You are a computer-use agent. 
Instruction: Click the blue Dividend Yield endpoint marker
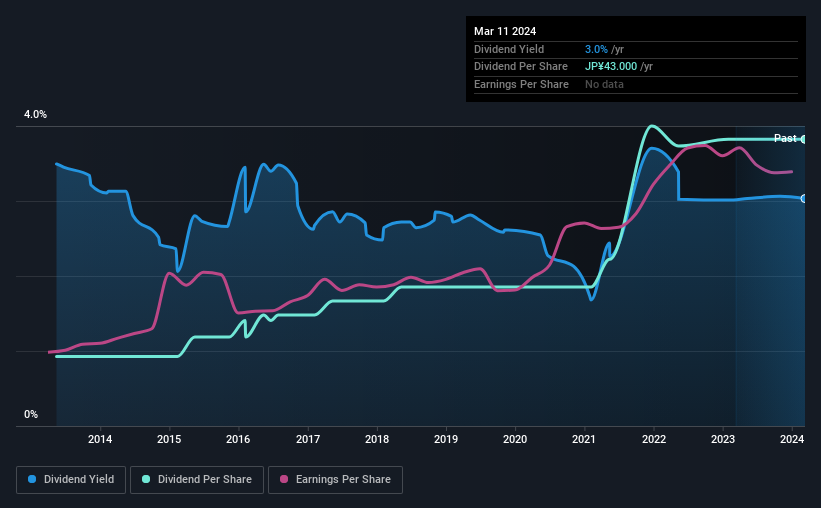pos(803,198)
